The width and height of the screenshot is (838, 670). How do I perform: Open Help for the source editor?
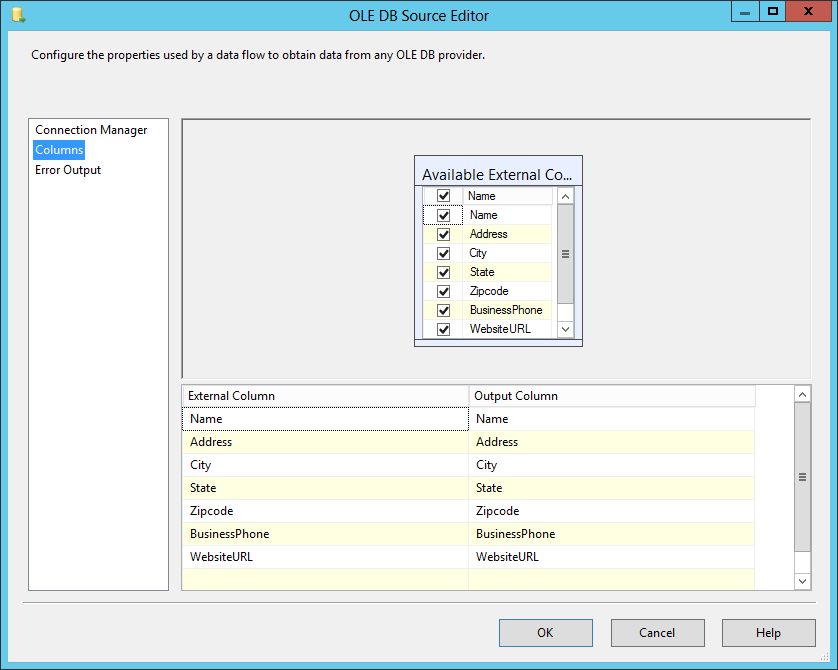pyautogui.click(x=768, y=632)
